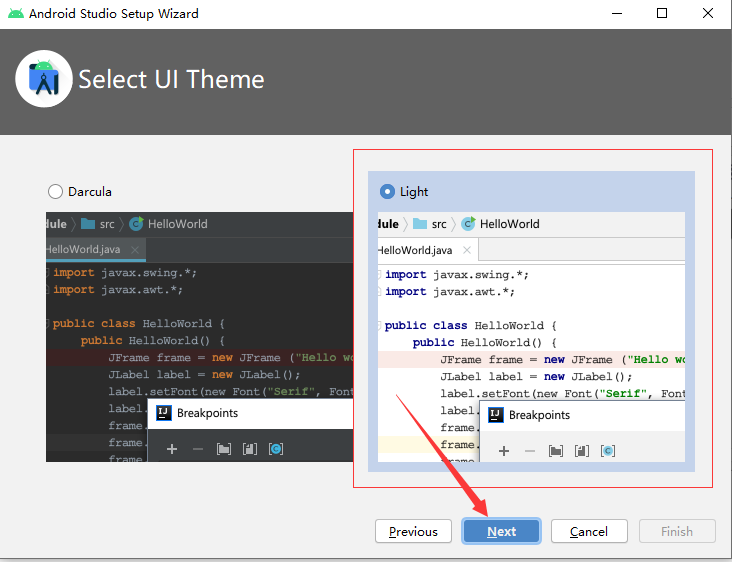Click the Android Studio Setup Wizard title

pyautogui.click(x=113, y=14)
